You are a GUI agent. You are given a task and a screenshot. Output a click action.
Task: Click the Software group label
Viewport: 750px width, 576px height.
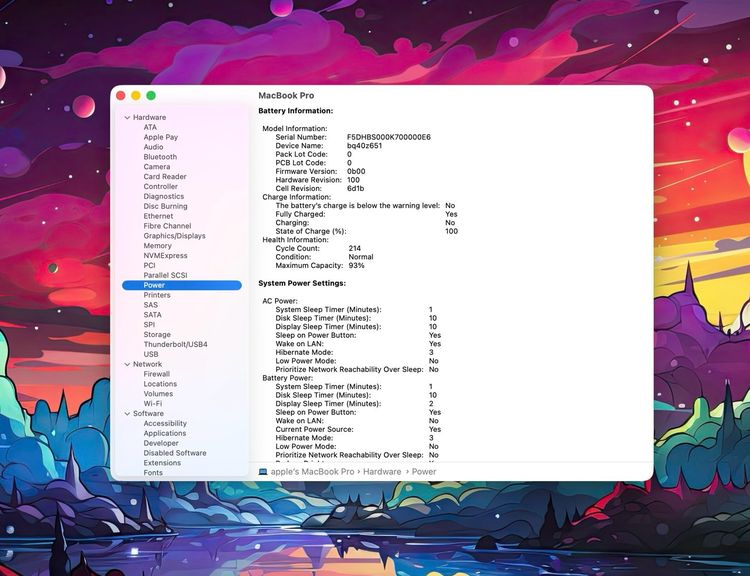148,414
